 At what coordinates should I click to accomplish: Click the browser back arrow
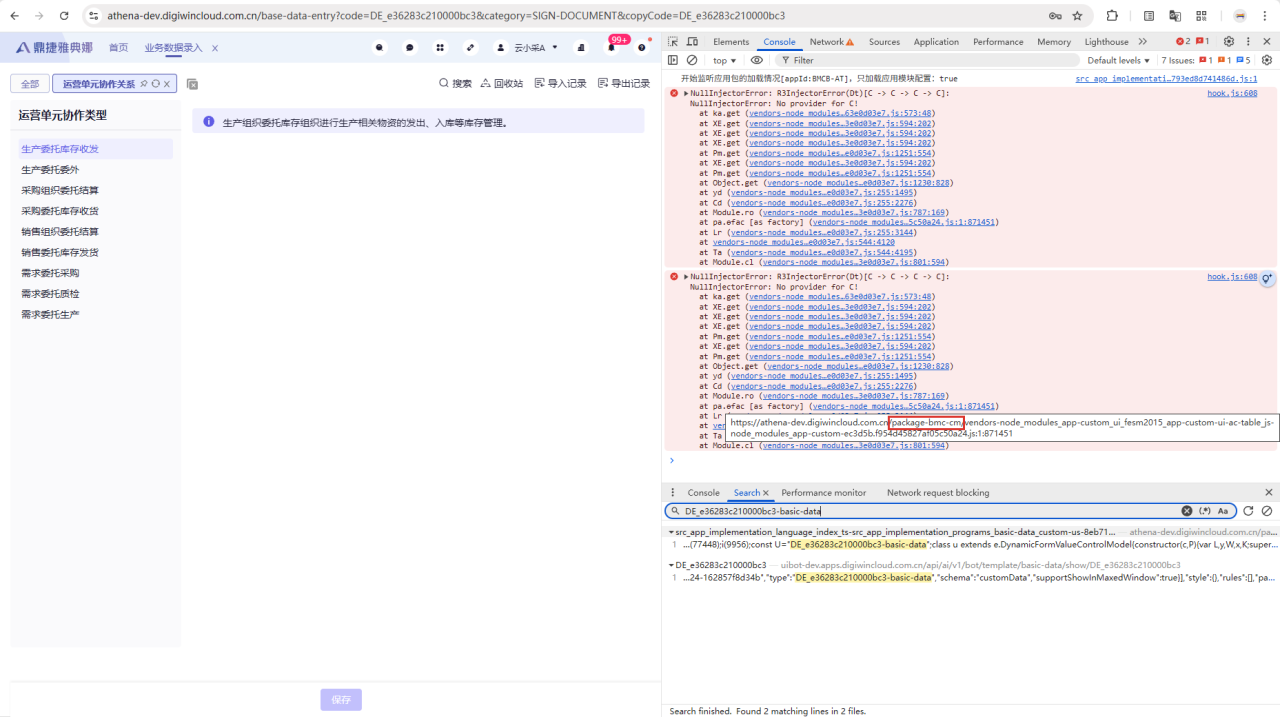click(14, 16)
